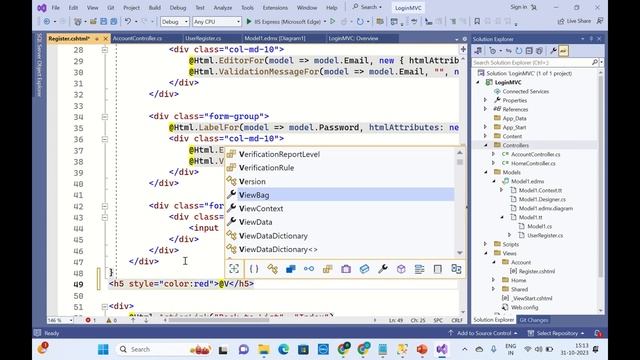The image size is (640, 360).
Task: Toggle the purple briefcase filter in IntelliSense
Action: click(x=346, y=269)
